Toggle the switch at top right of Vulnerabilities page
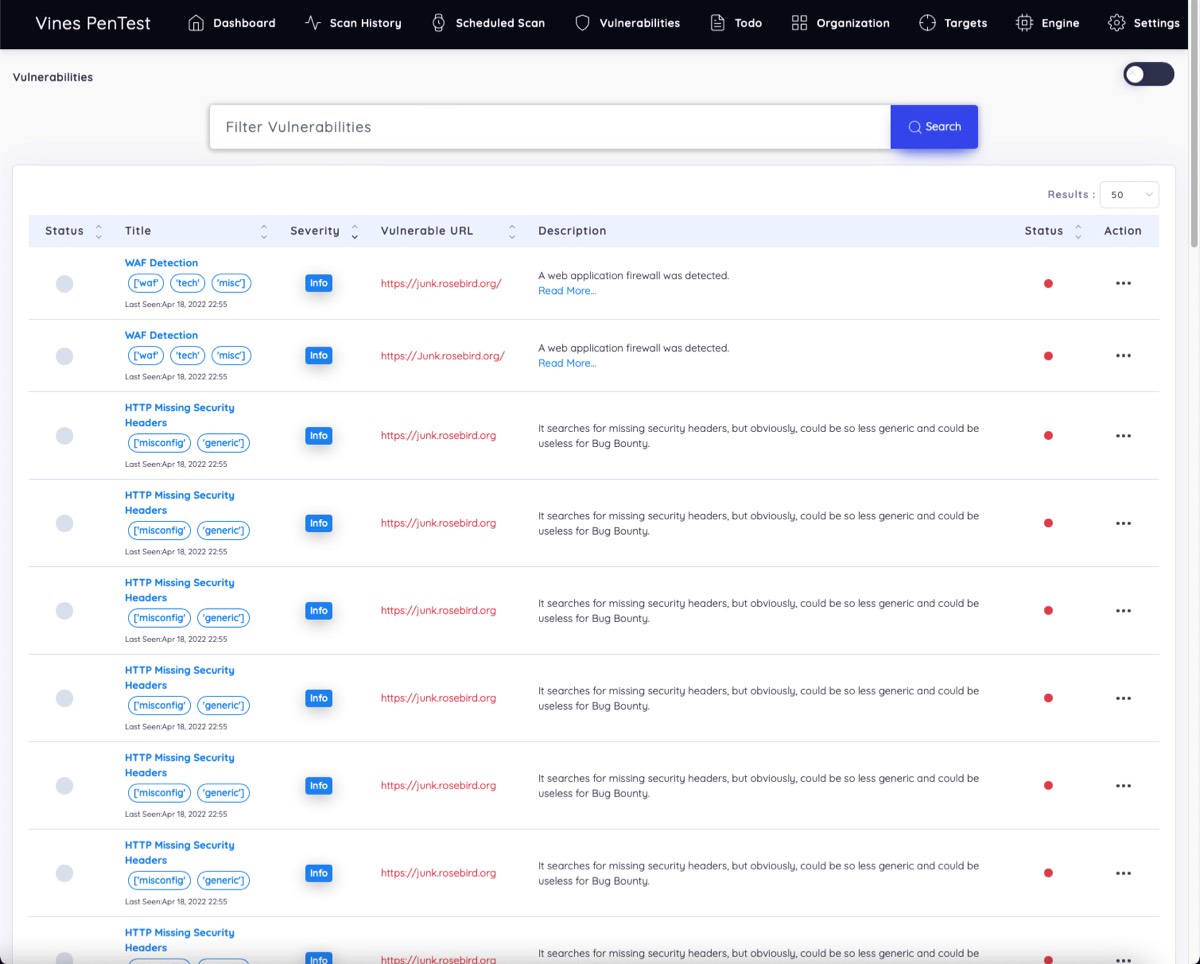This screenshot has width=1200, height=964. (1148, 74)
